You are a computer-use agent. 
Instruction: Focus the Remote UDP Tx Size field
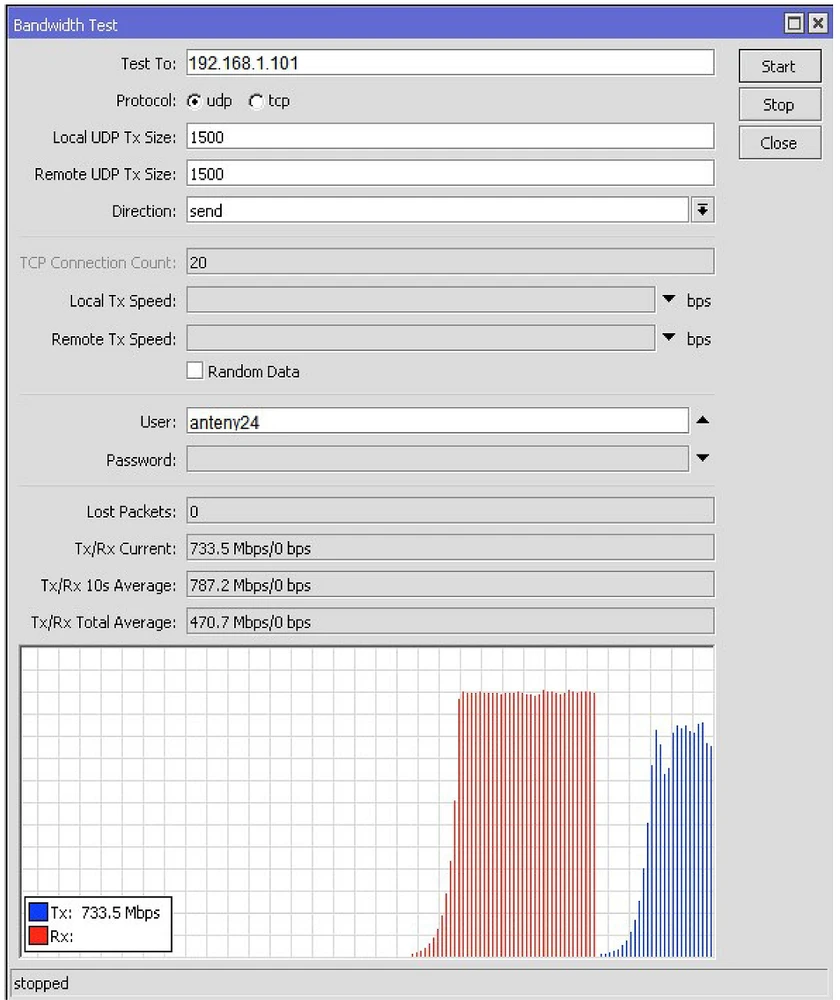tap(449, 173)
